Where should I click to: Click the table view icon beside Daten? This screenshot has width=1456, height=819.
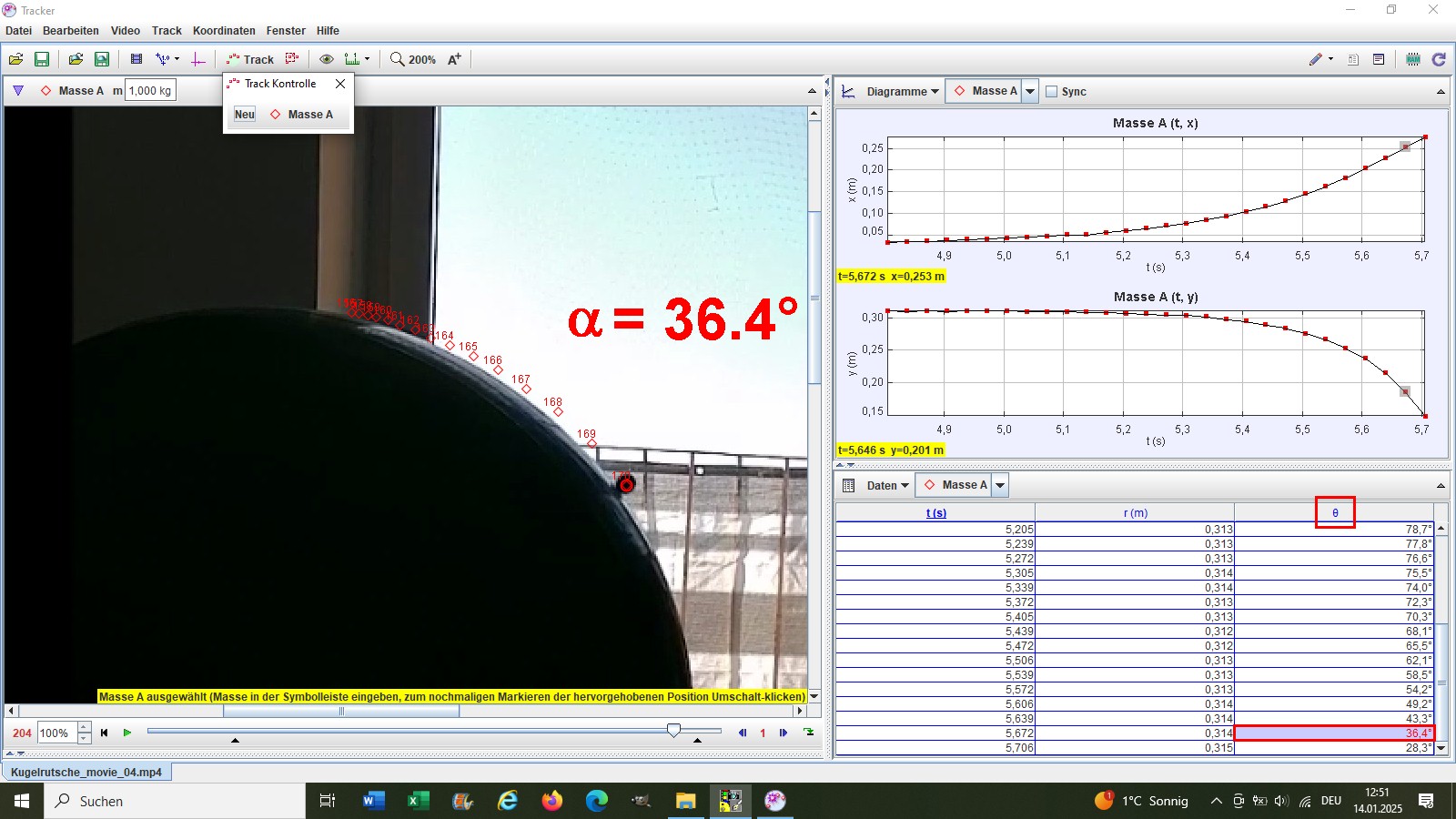point(848,485)
